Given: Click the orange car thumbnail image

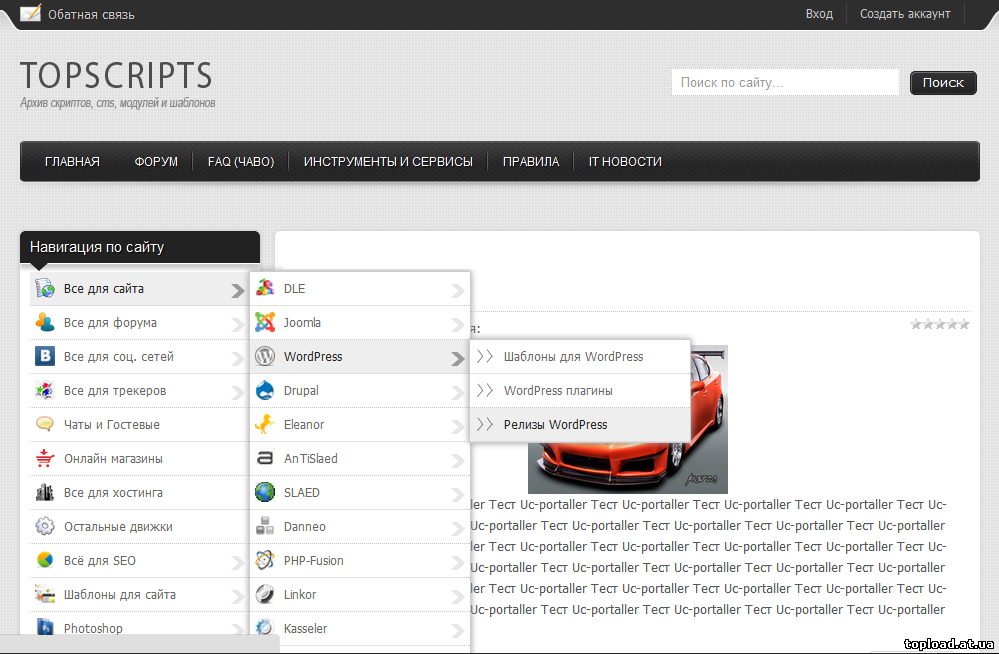Looking at the screenshot, I should pos(628,419).
